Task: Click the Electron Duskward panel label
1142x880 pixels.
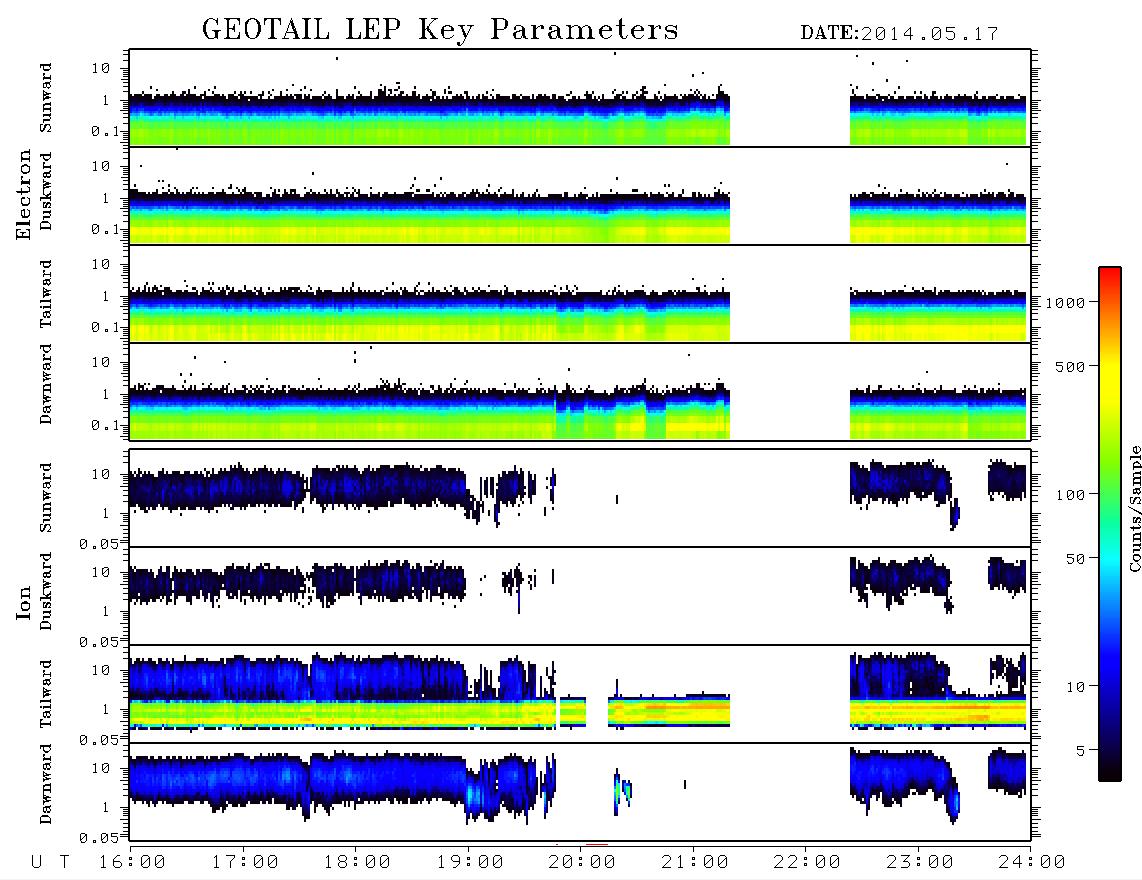Action: (46, 192)
